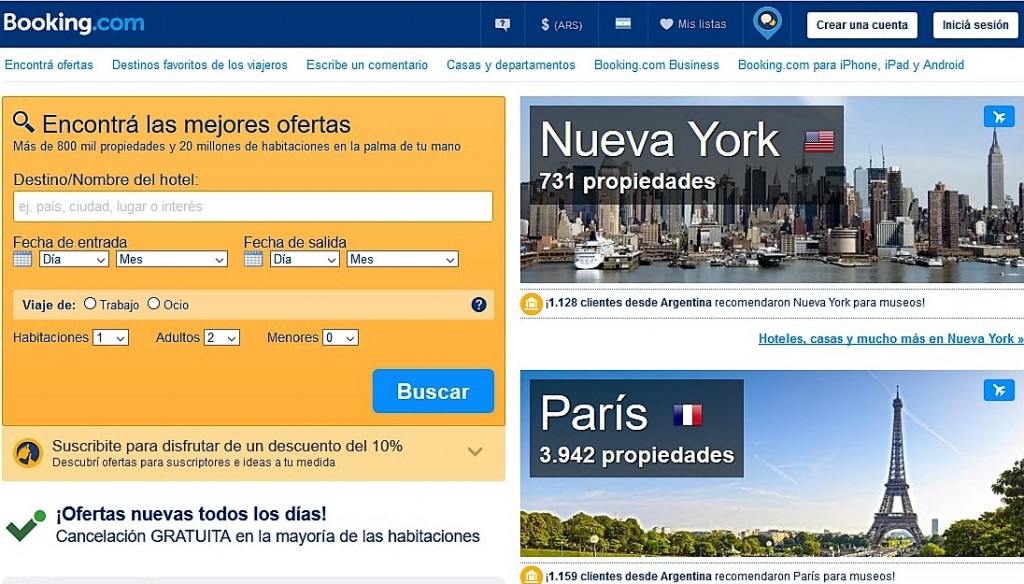Select the Ocio radio button
1024x584 pixels.
pyautogui.click(x=154, y=304)
